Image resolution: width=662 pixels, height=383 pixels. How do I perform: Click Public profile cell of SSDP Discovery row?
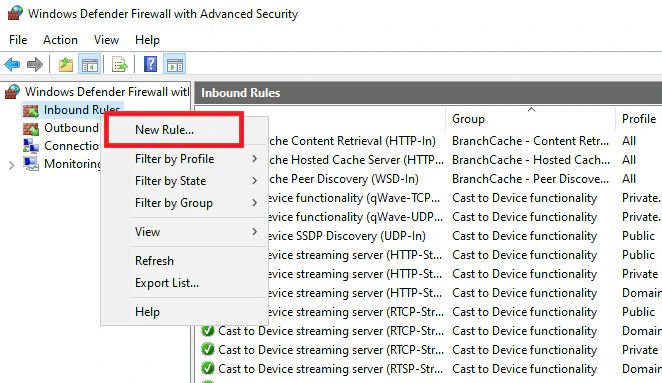(x=638, y=236)
